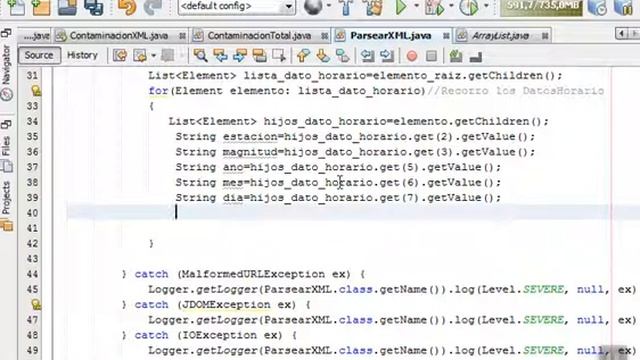
Task: Clean and Build with the hammer-and-broom icon
Action: [373, 7]
